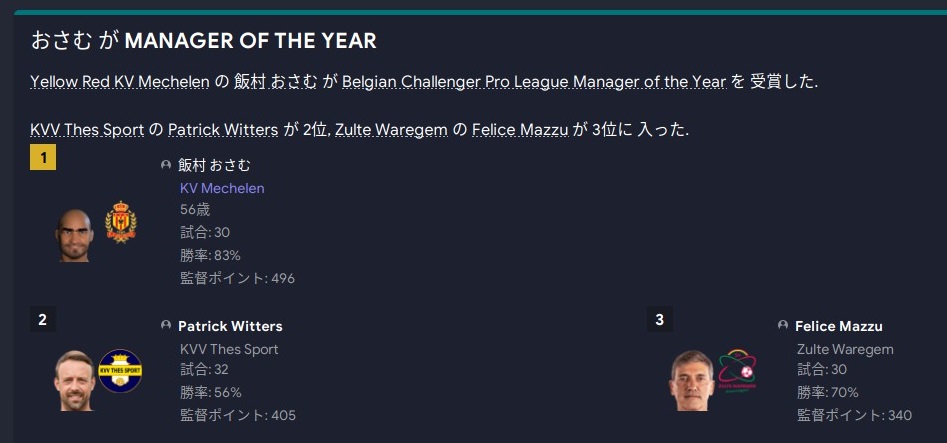Follow Zulte Waregem link in the summary
Image resolution: width=947 pixels, height=443 pixels.
click(391, 129)
